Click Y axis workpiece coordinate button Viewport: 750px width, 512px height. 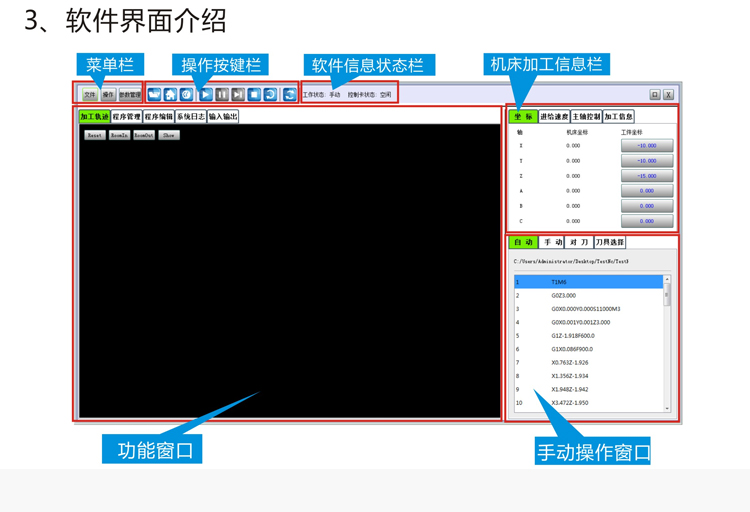(647, 161)
